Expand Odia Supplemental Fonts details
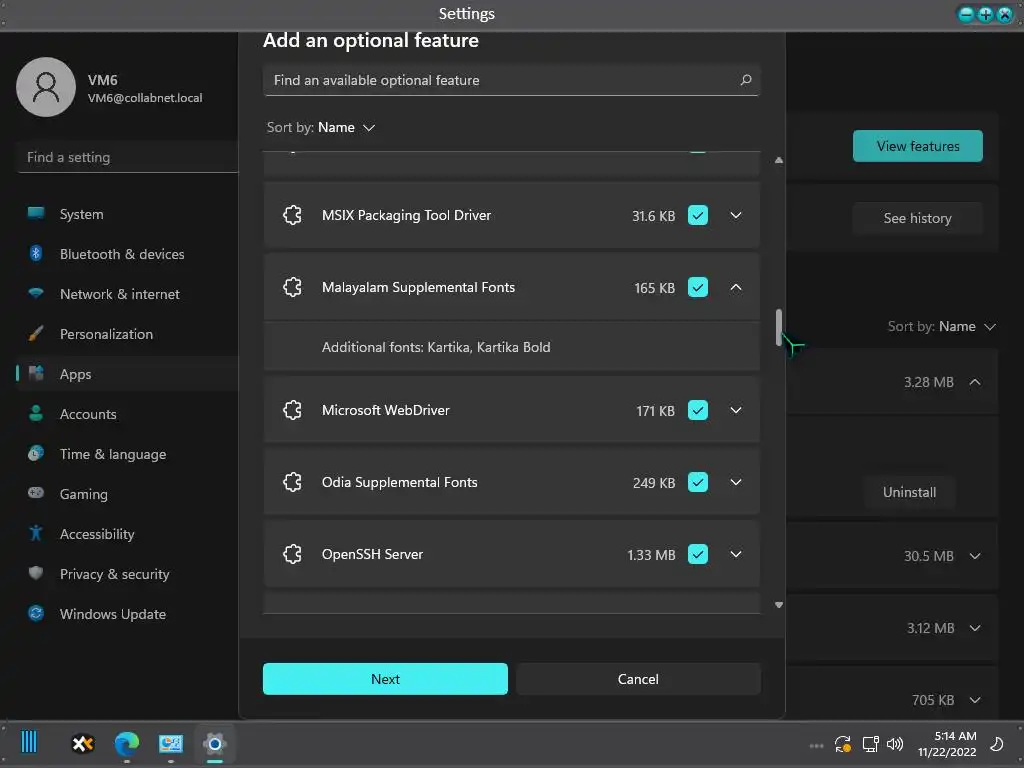The width and height of the screenshot is (1024, 768). pyautogui.click(x=736, y=482)
